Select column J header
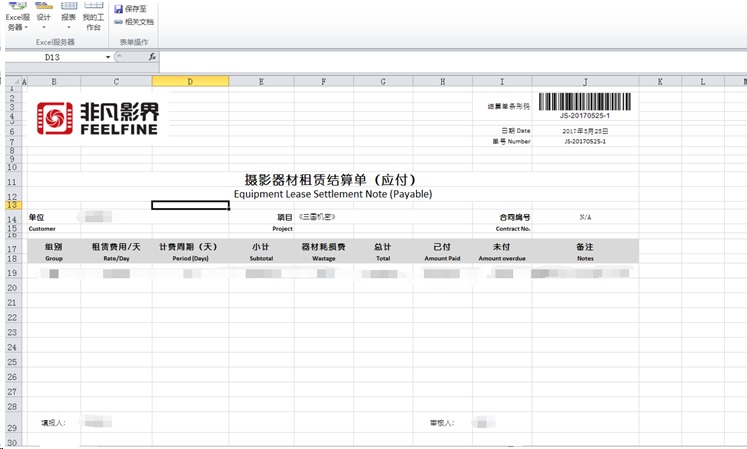The width and height of the screenshot is (747, 449). tap(585, 81)
